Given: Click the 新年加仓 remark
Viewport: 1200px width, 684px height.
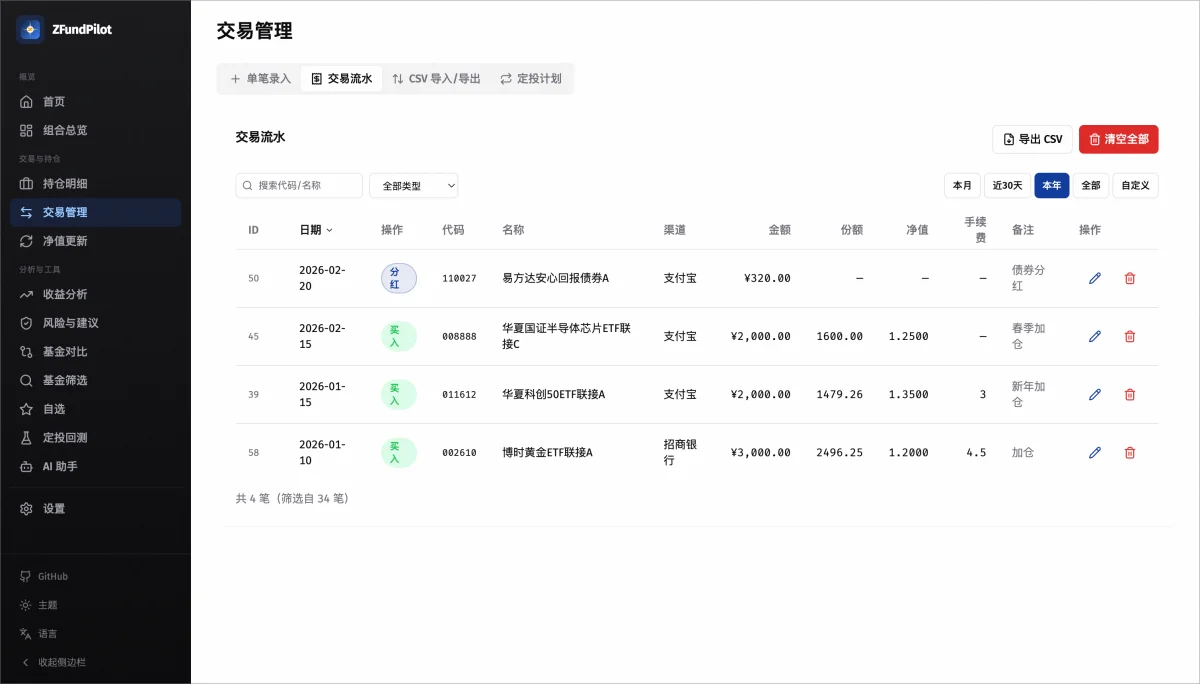Looking at the screenshot, I should (x=1029, y=394).
